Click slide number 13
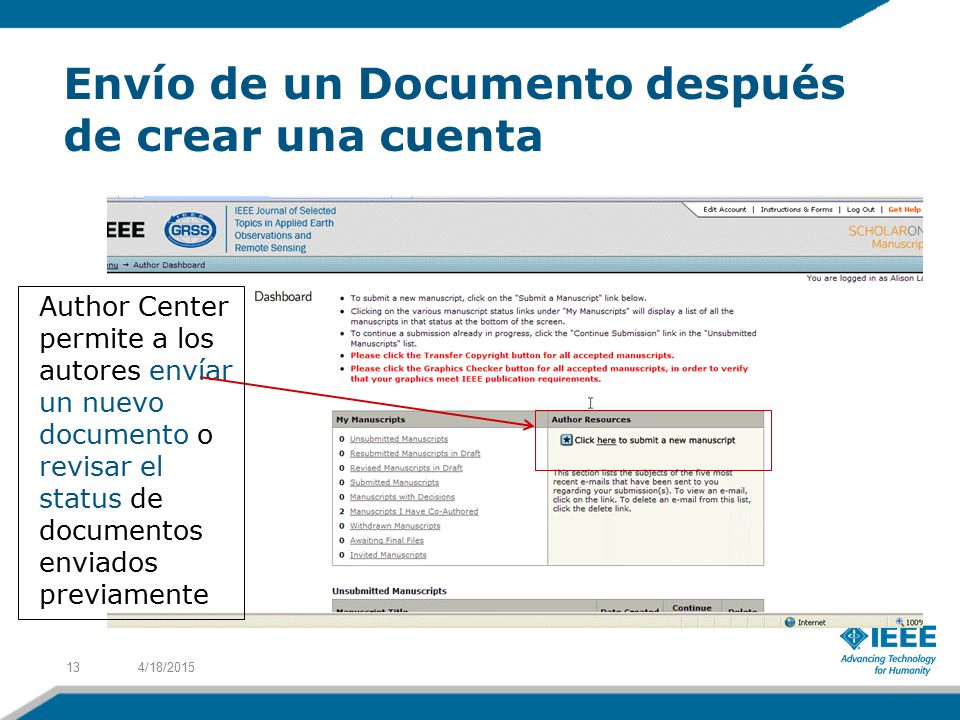Screen dimensions: 960x720 pos(73,667)
